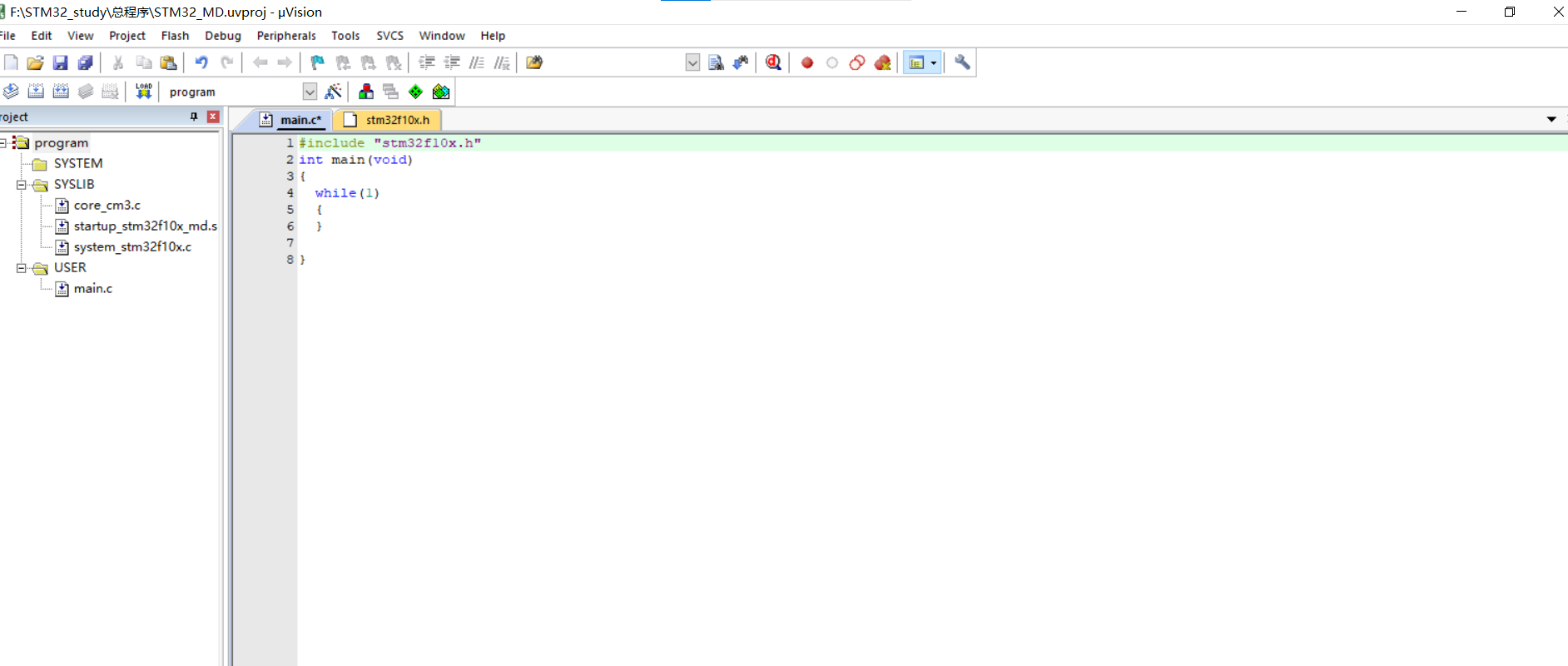The width and height of the screenshot is (1568, 666).
Task: Click the Find document-with-binoculars icon
Action: click(x=716, y=62)
